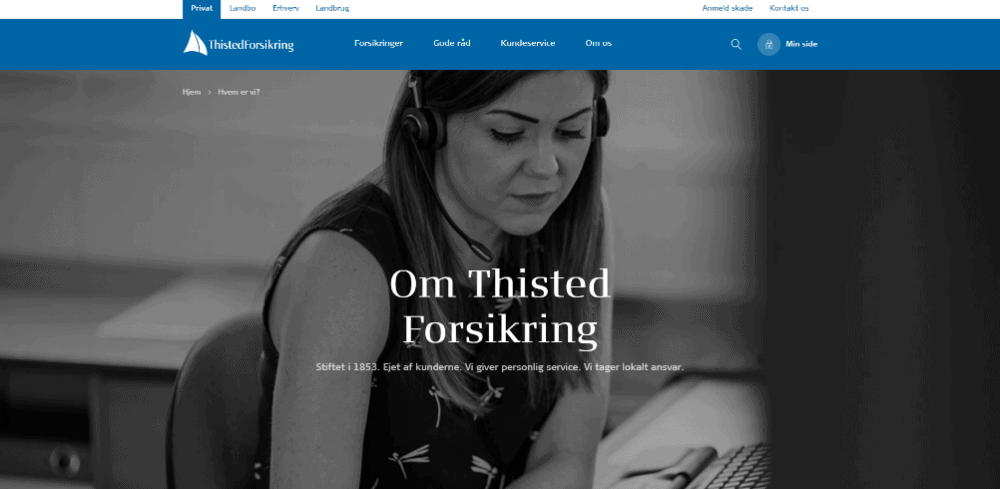The image size is (1000, 489).
Task: Select the Privat tab
Action: [x=202, y=8]
